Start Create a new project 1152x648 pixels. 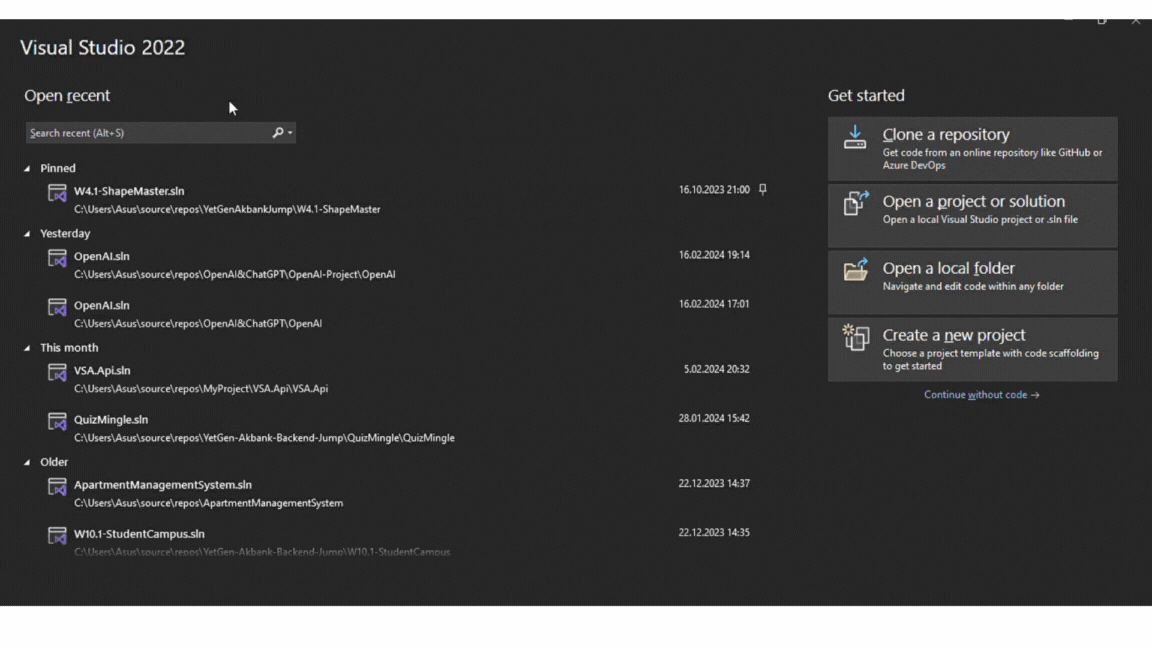(972, 349)
